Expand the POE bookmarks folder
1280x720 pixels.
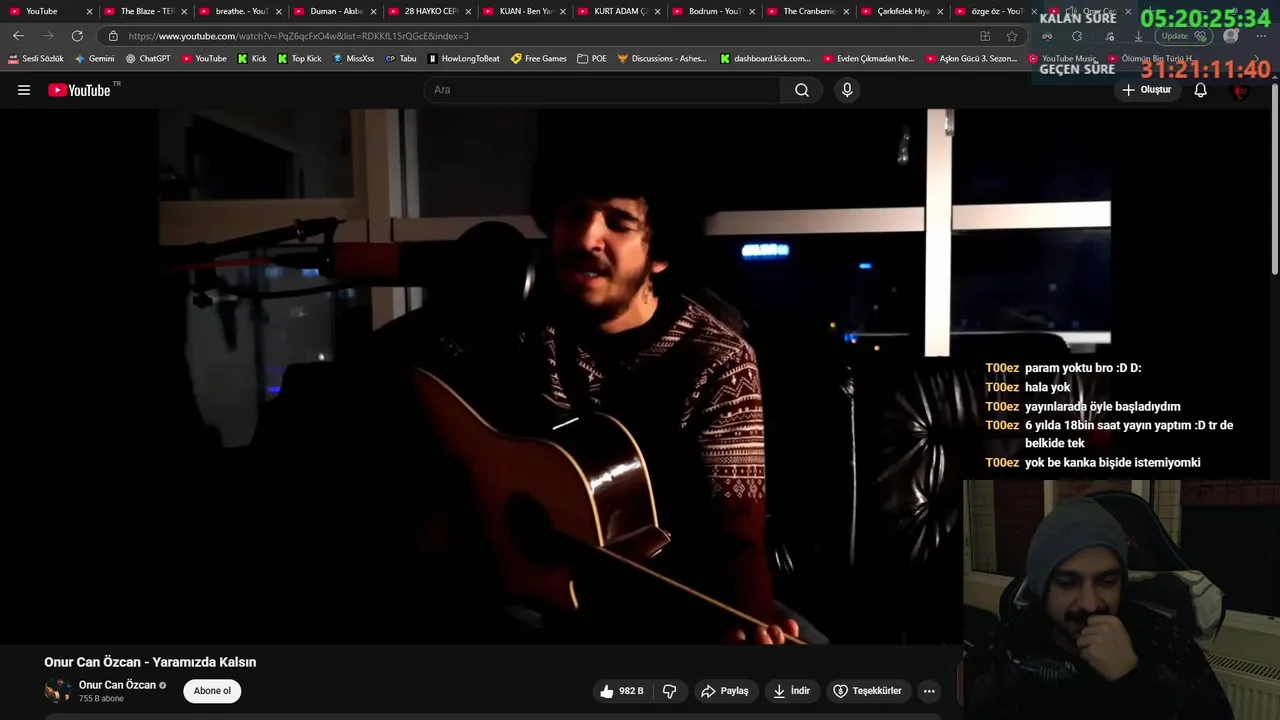pyautogui.click(x=592, y=59)
